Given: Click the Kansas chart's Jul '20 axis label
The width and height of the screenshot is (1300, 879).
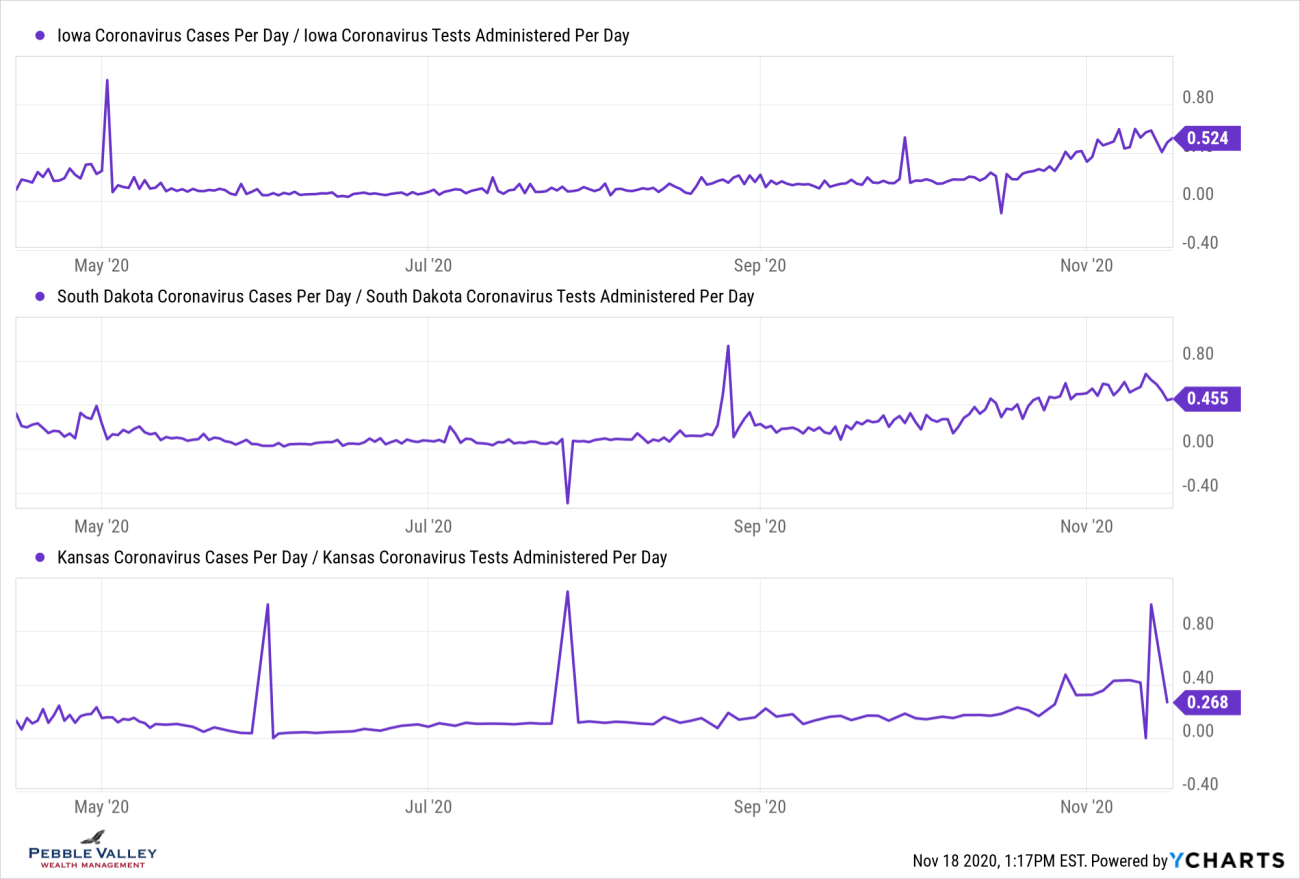Looking at the screenshot, I should tap(429, 806).
